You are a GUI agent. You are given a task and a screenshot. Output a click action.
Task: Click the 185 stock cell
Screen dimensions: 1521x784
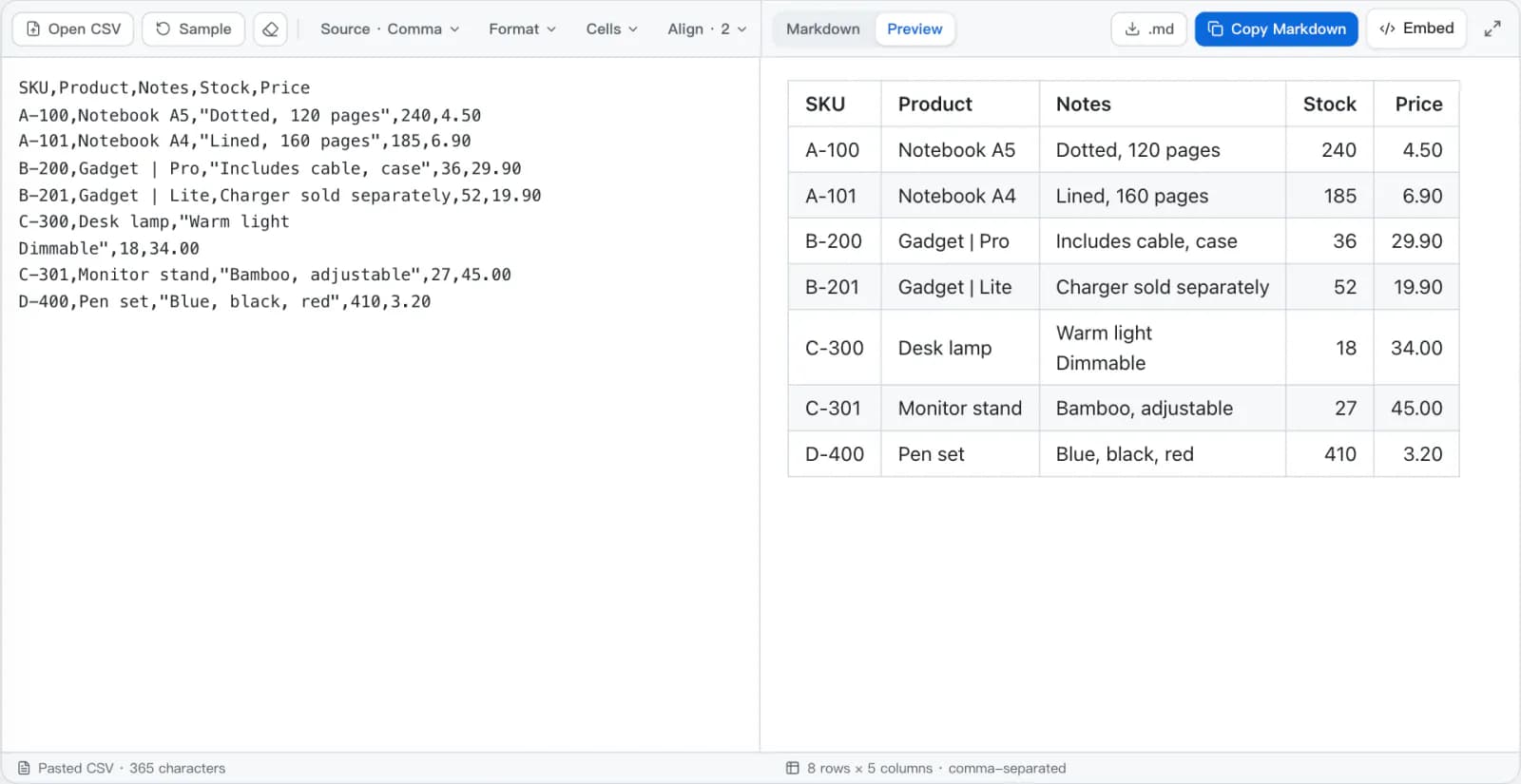[x=1330, y=196]
